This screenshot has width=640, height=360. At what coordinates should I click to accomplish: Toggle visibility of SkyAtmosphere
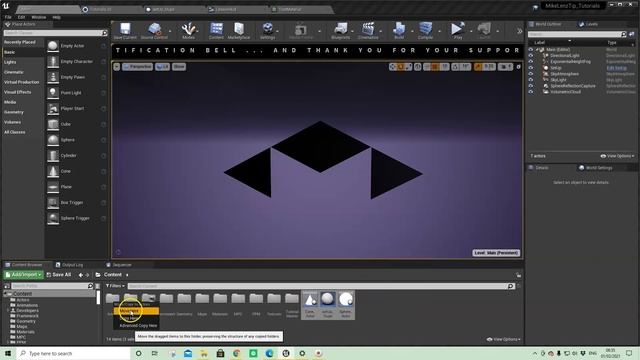coord(531,74)
